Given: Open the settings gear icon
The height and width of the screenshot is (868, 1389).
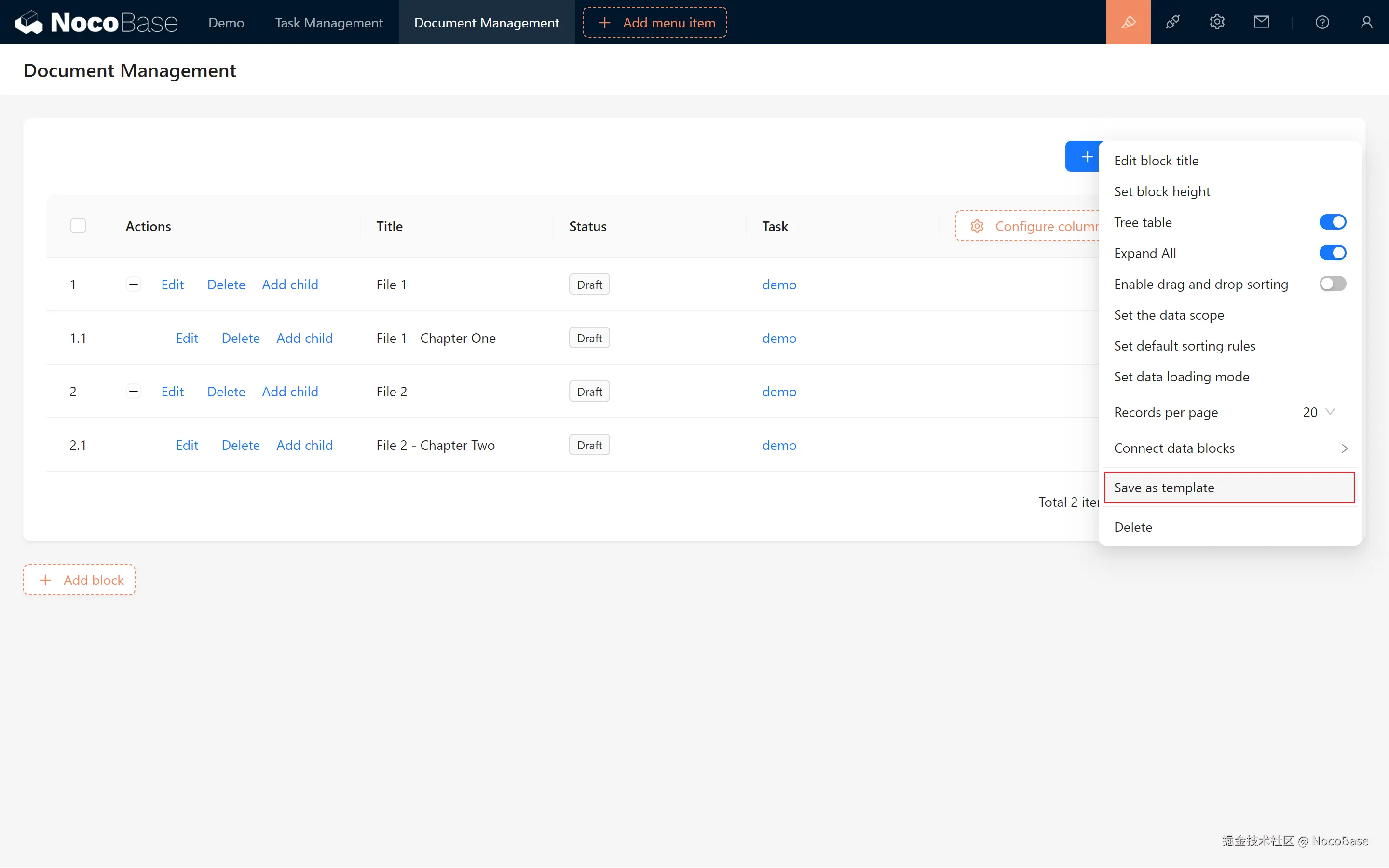Looking at the screenshot, I should pos(1217,22).
